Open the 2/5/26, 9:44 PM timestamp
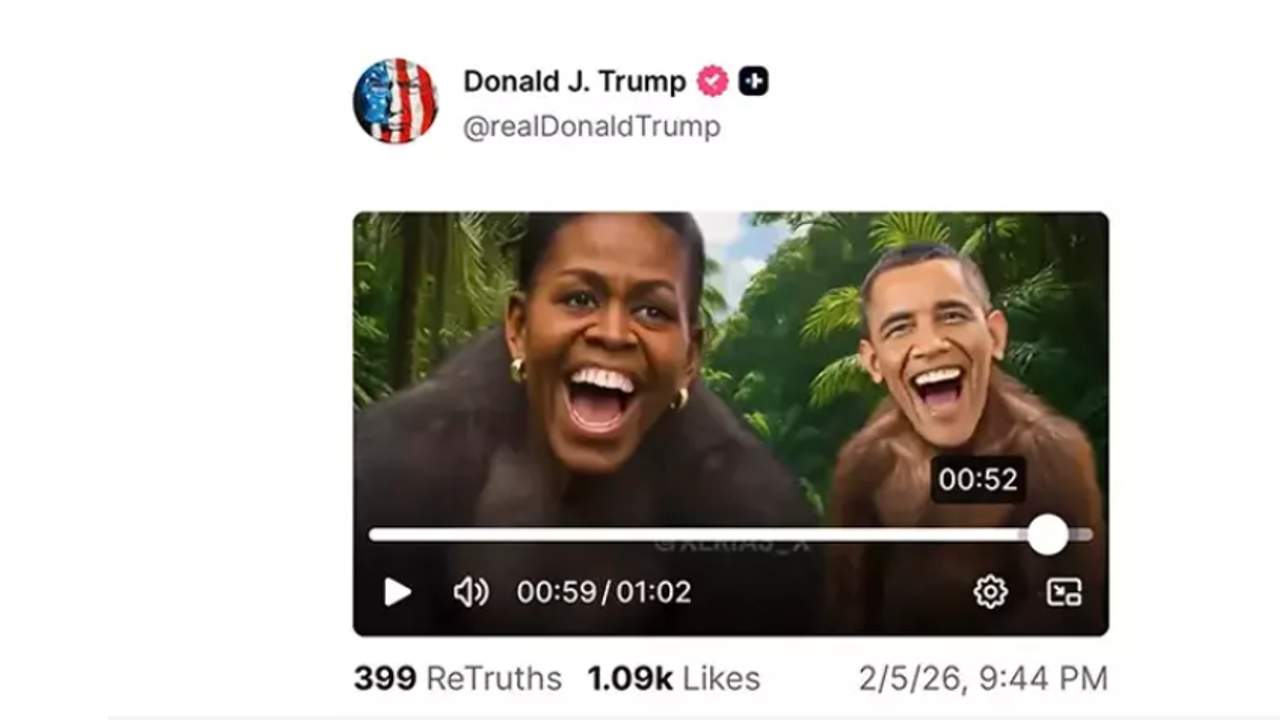 [x=982, y=678]
